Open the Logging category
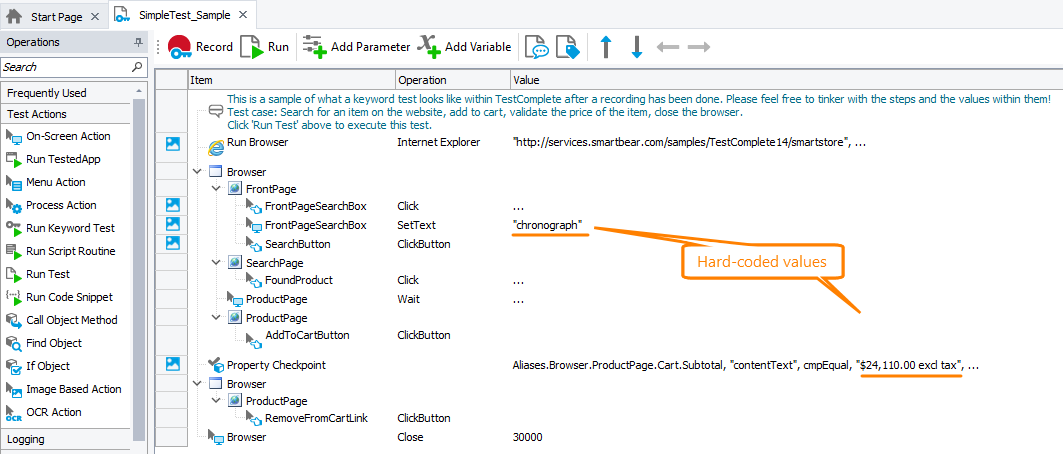Screen dimensions: 1063x454 [28, 439]
